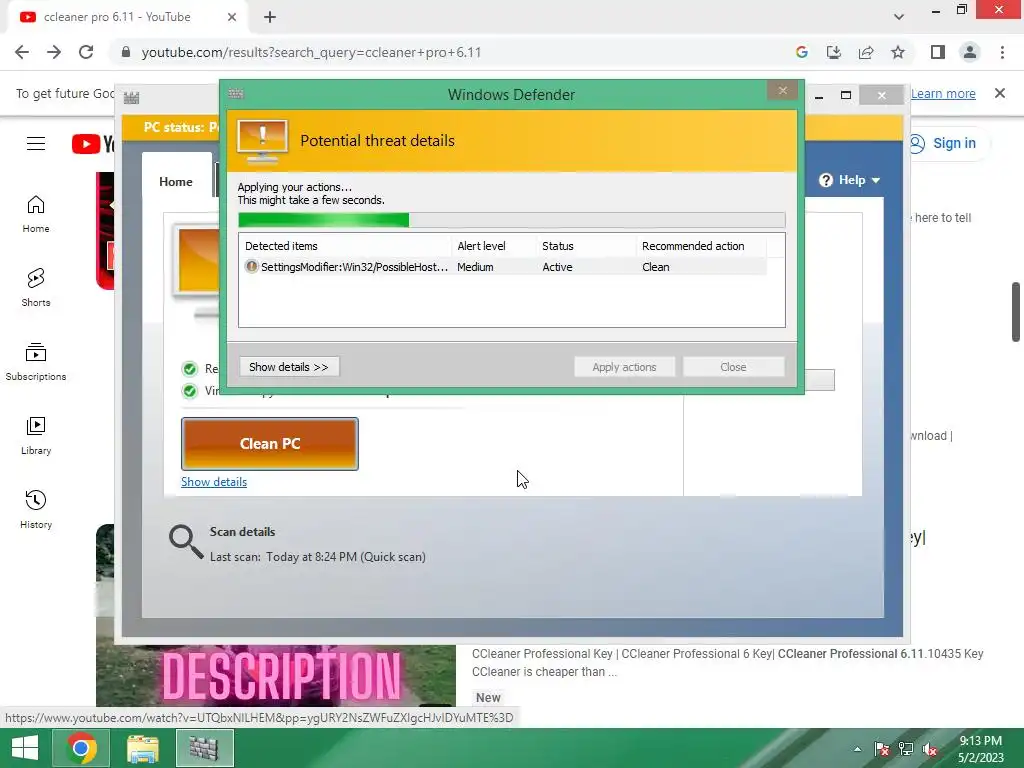Open the Windows Start button
This screenshot has height=768, width=1024.
click(x=25, y=748)
